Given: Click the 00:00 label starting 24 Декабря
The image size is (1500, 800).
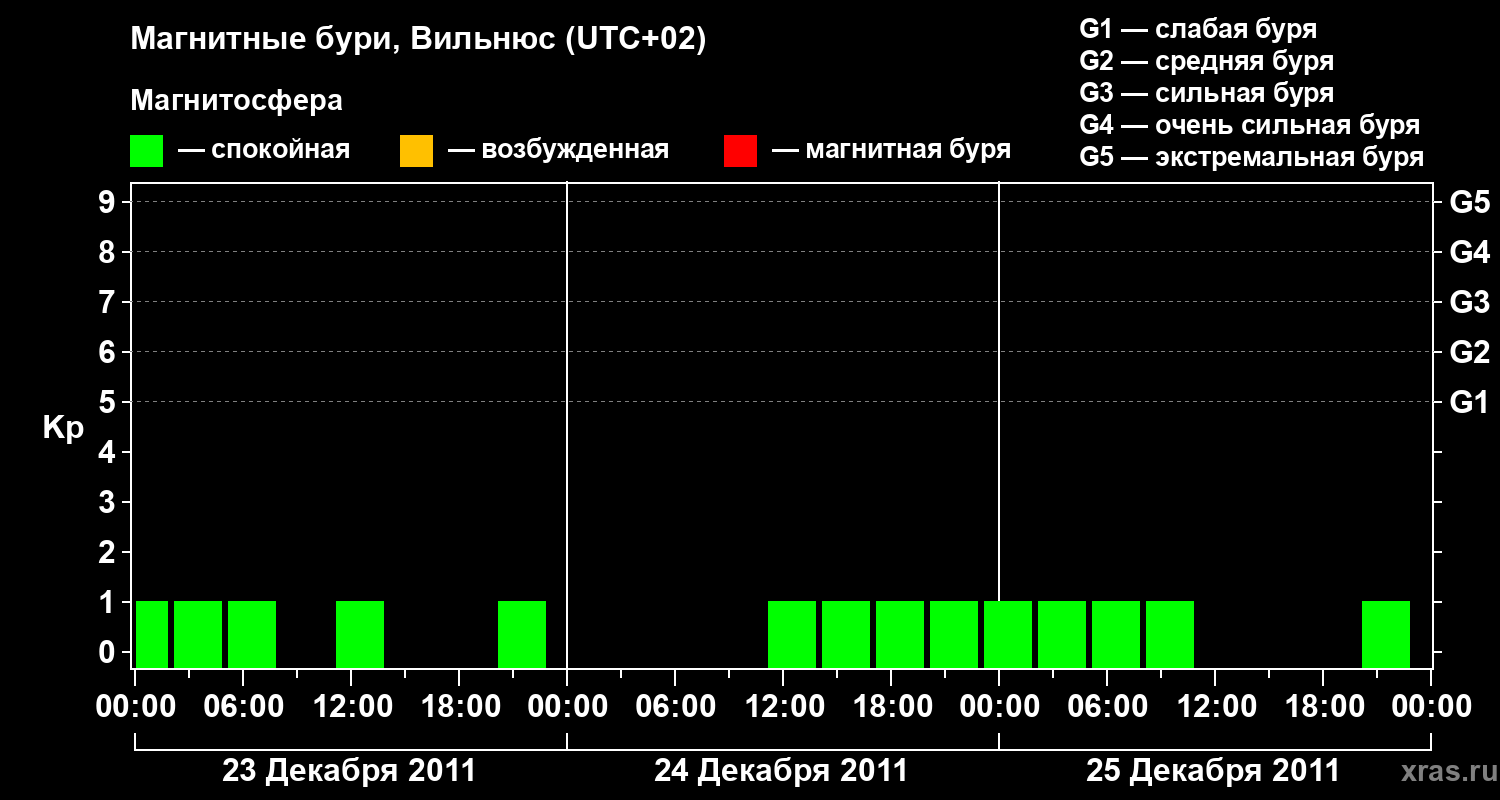Looking at the screenshot, I should point(567,706).
